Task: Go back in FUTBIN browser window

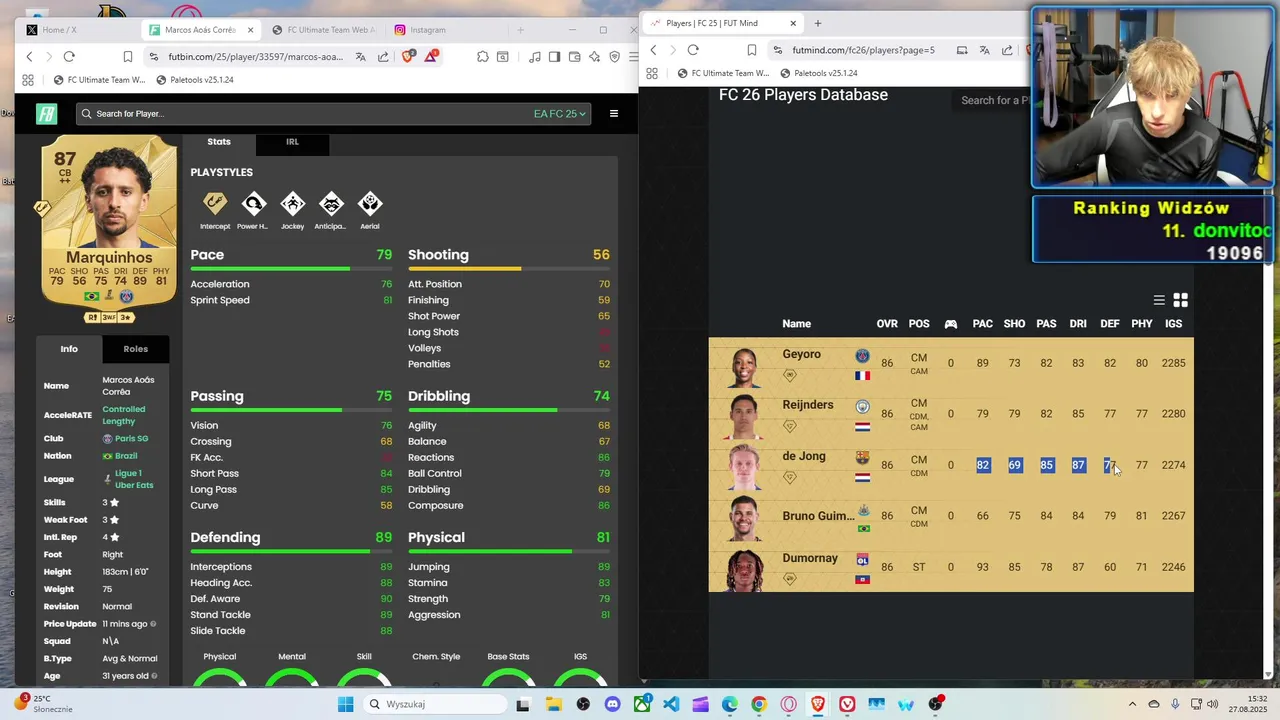Action: pos(29,57)
